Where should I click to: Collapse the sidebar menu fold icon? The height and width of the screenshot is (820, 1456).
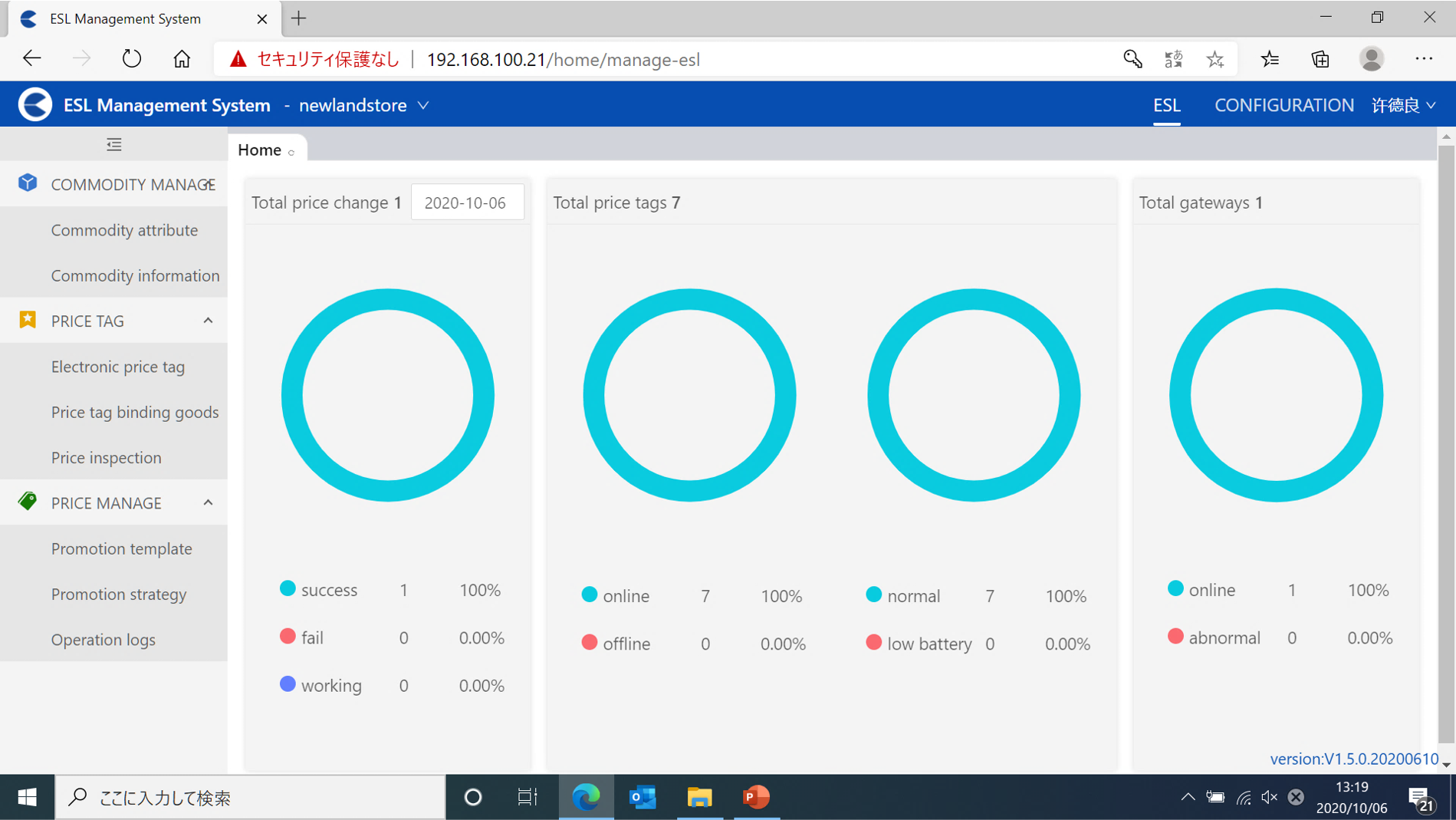114,144
